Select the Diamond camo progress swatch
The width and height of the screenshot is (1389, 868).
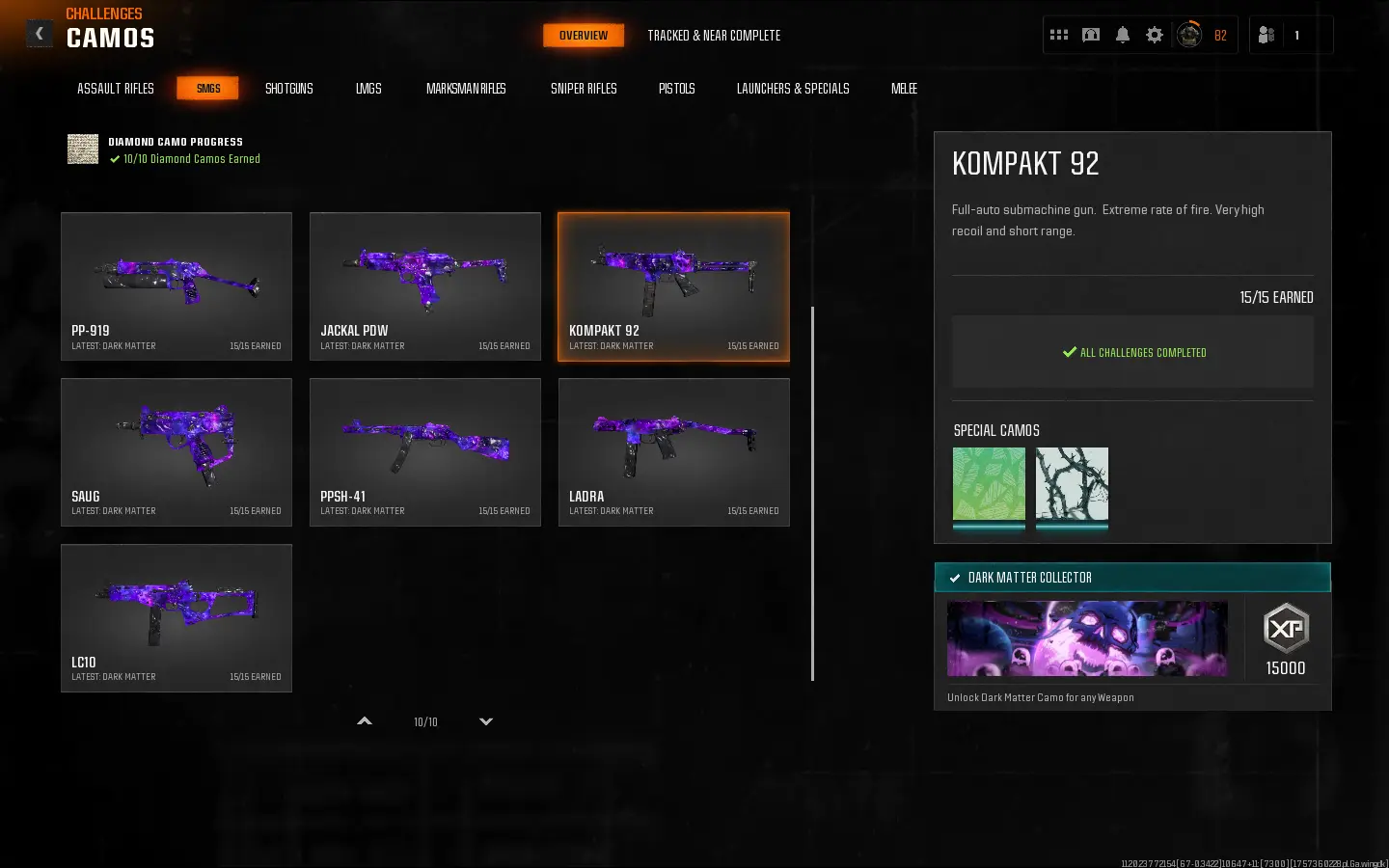83,149
